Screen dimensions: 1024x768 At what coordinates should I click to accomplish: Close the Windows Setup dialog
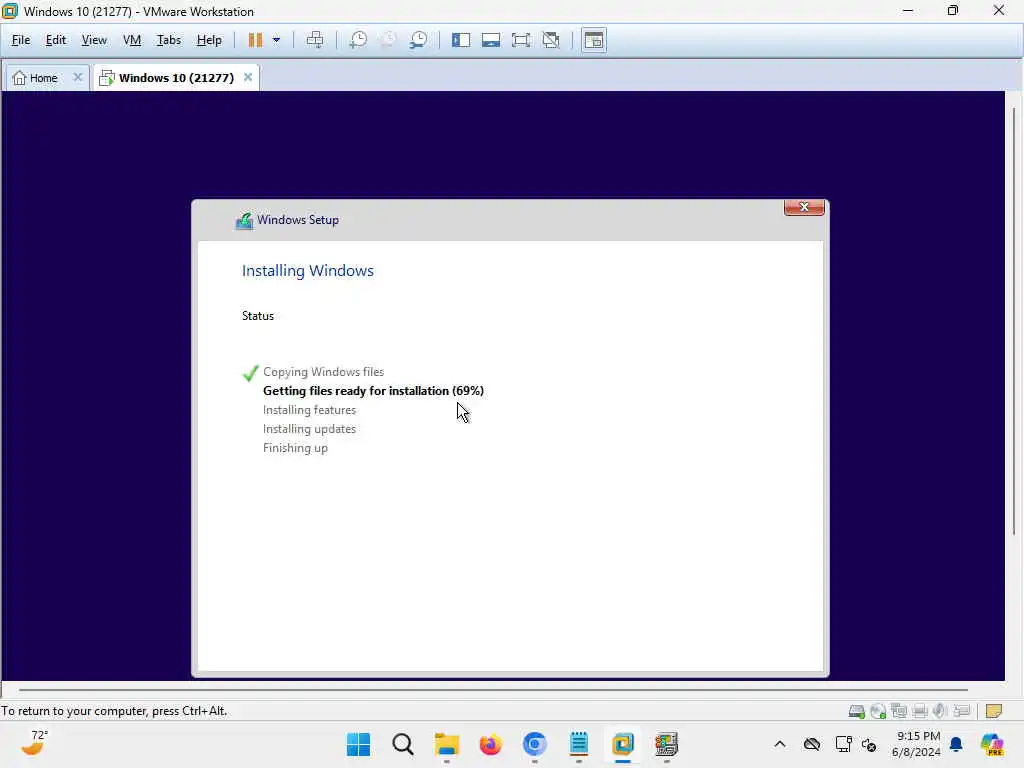(804, 207)
